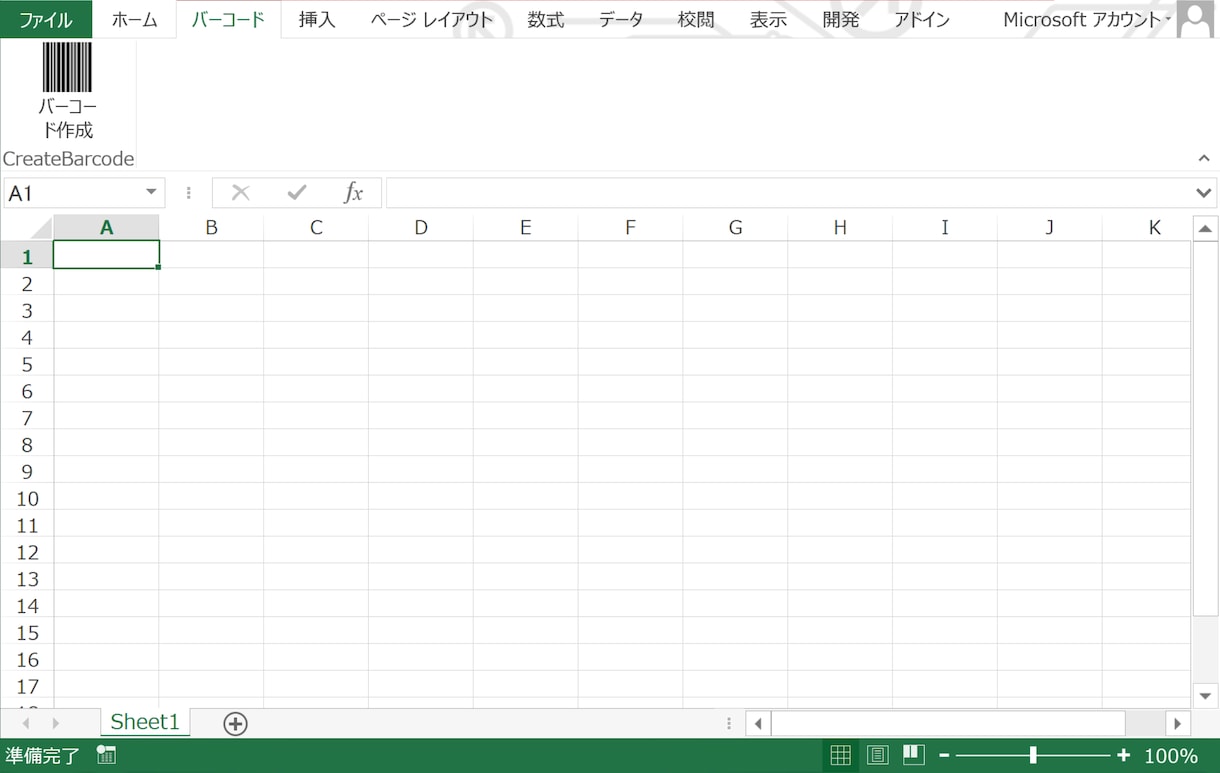
Task: Click the zoom slider handle
Action: click(x=1033, y=756)
